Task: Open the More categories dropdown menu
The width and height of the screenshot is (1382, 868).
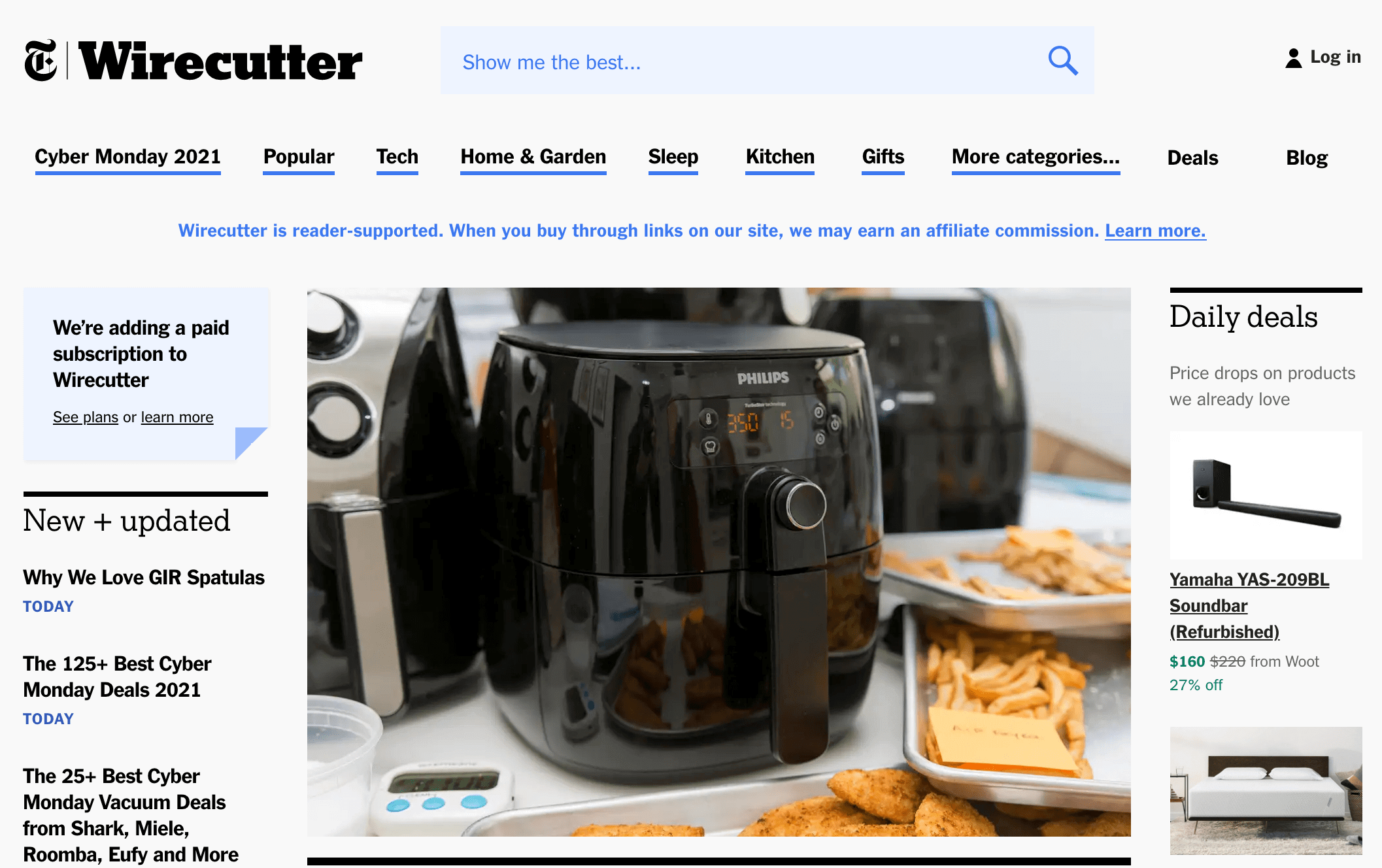Action: click(1034, 156)
